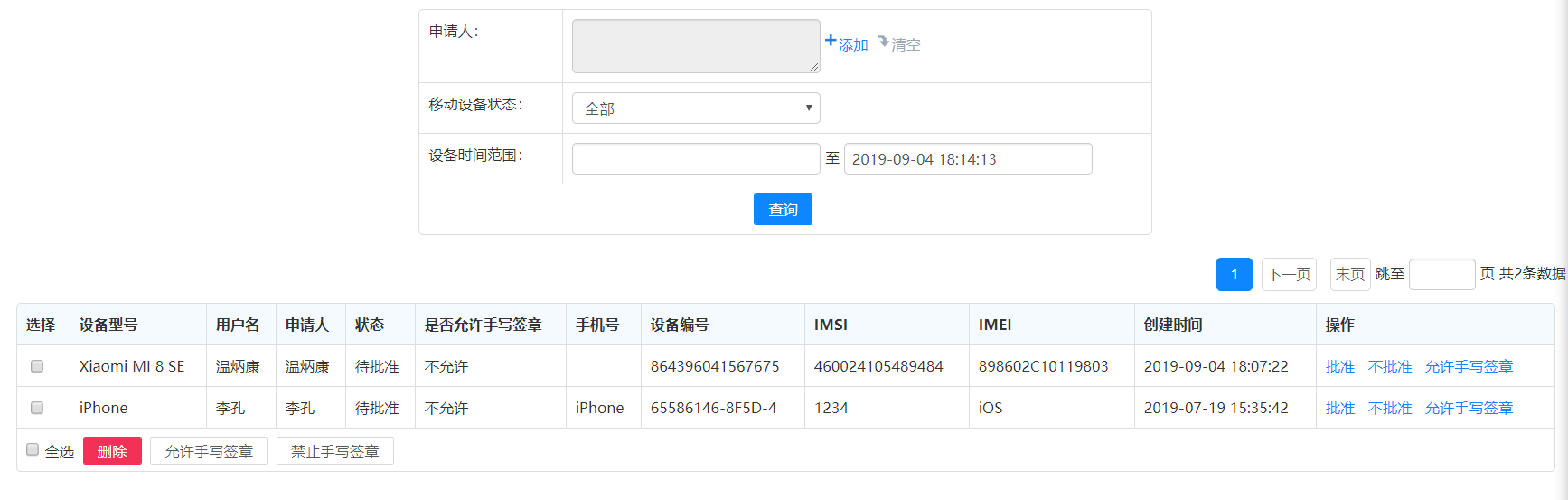Image resolution: width=1568 pixels, height=500 pixels.
Task: Click the red 删除 button
Action: [112, 451]
